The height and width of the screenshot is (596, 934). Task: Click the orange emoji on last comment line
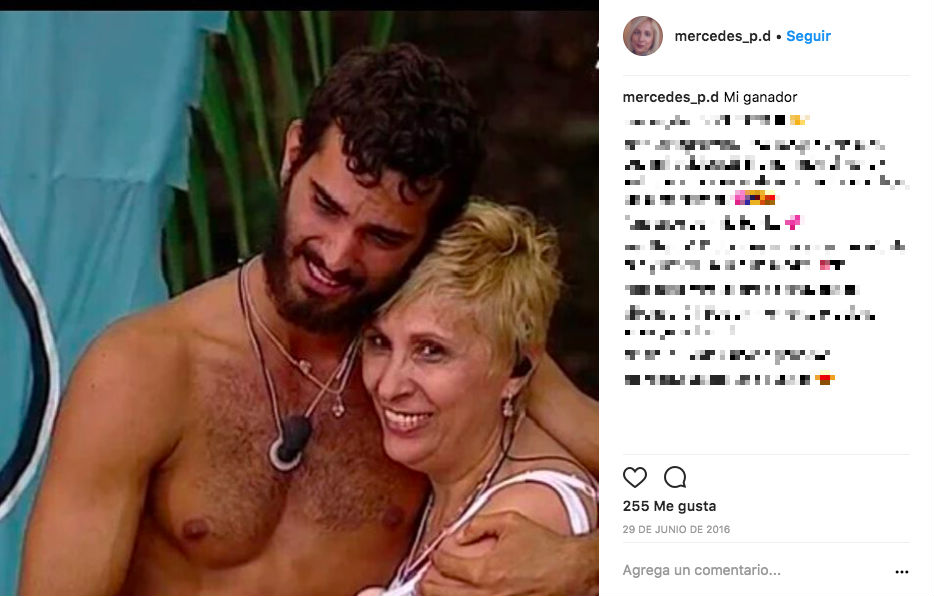(825, 379)
